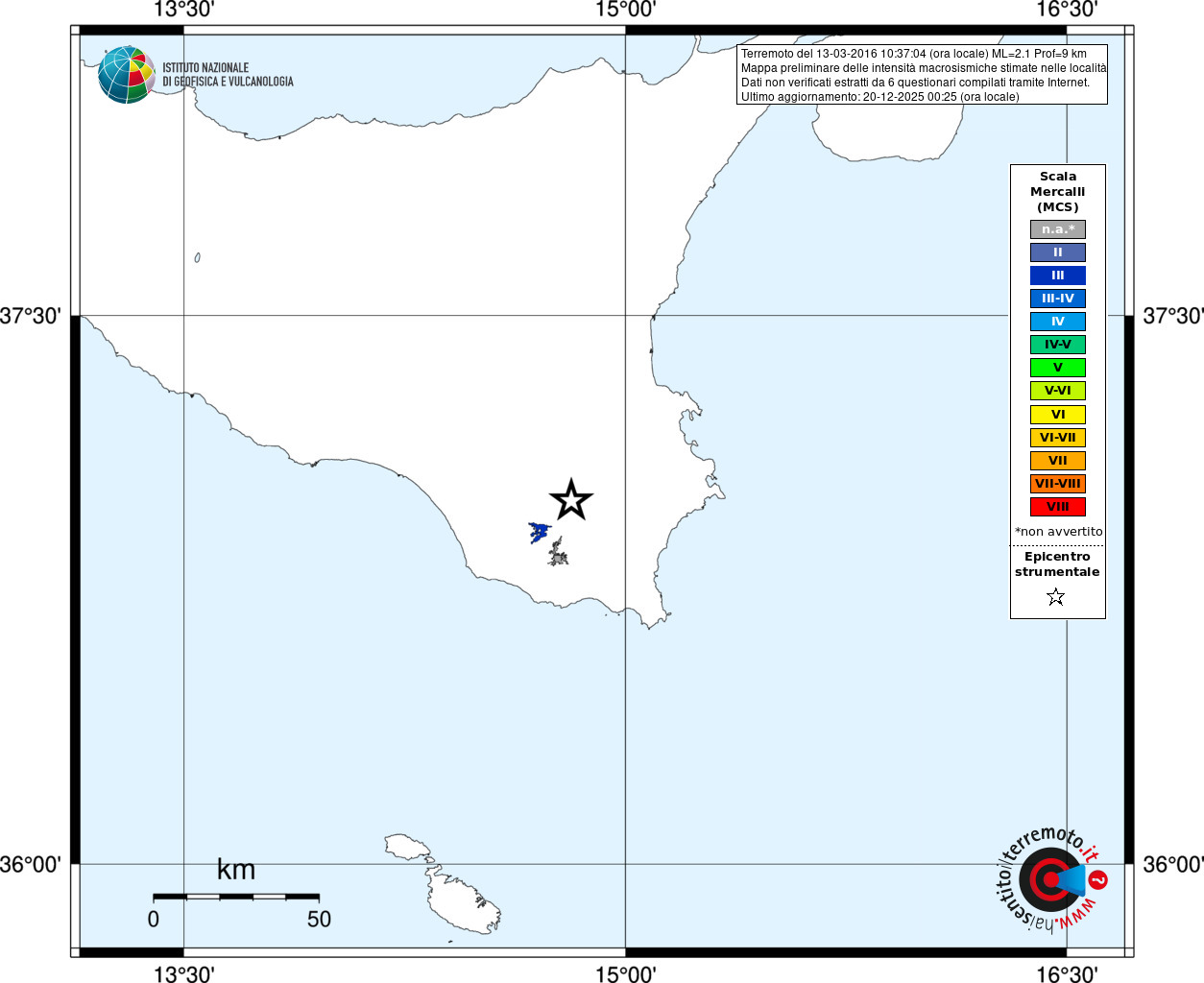1204x983 pixels.
Task: Click the 'Terremoto del 13-03-2016' info line
Action: (913, 54)
